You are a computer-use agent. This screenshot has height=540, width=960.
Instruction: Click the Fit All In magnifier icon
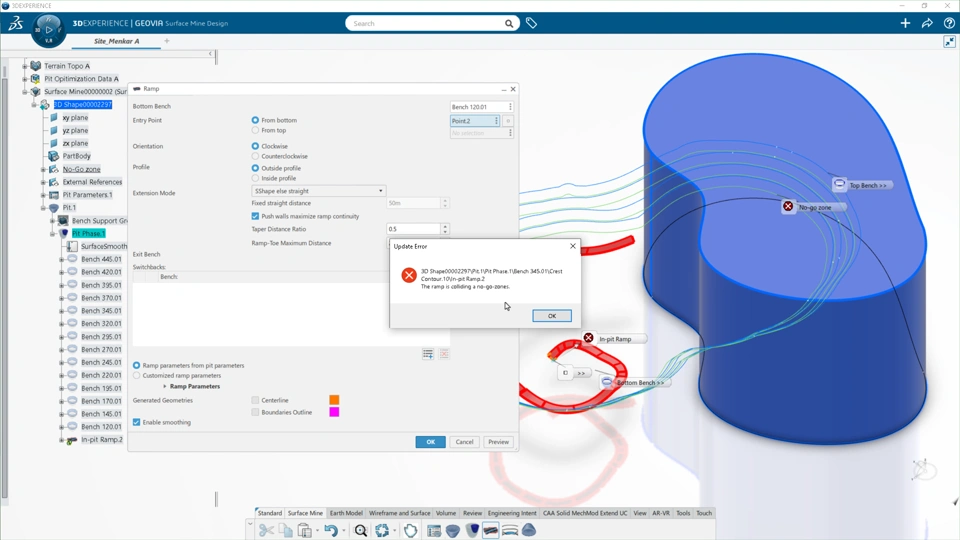pos(361,530)
